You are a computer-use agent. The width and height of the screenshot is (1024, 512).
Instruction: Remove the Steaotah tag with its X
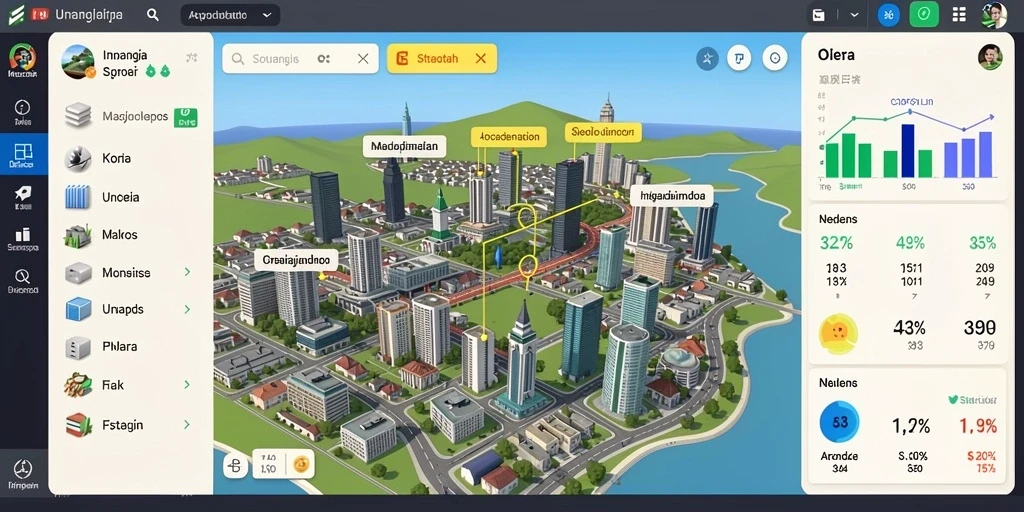[x=481, y=58]
